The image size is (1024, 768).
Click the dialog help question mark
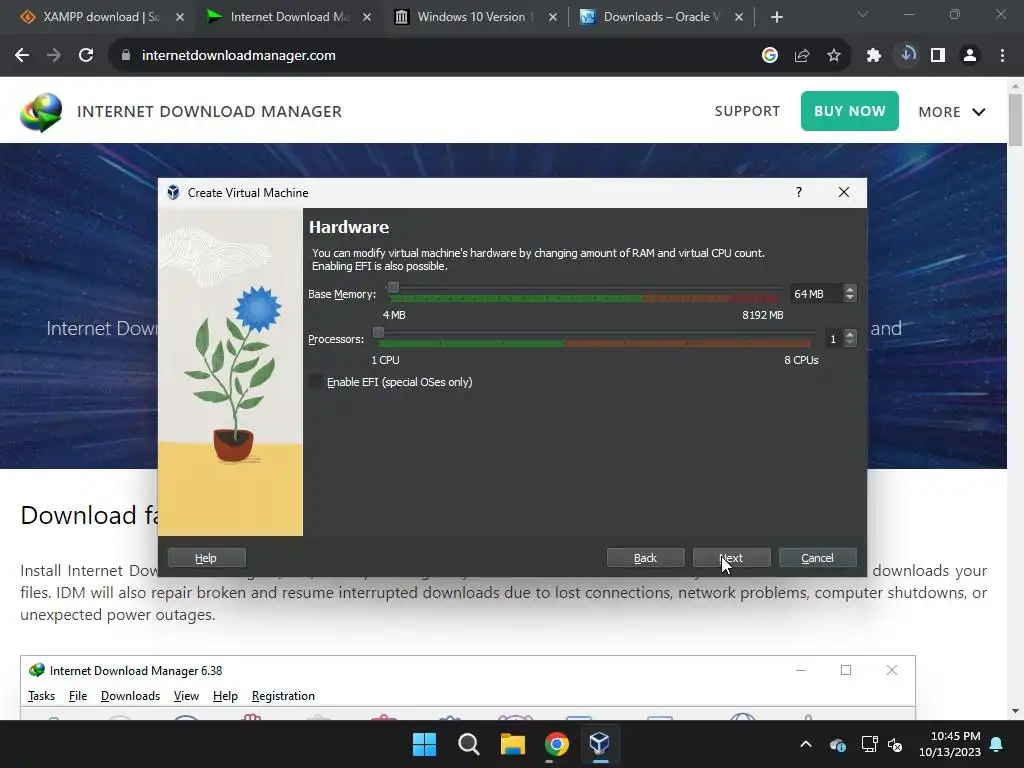[x=799, y=192]
